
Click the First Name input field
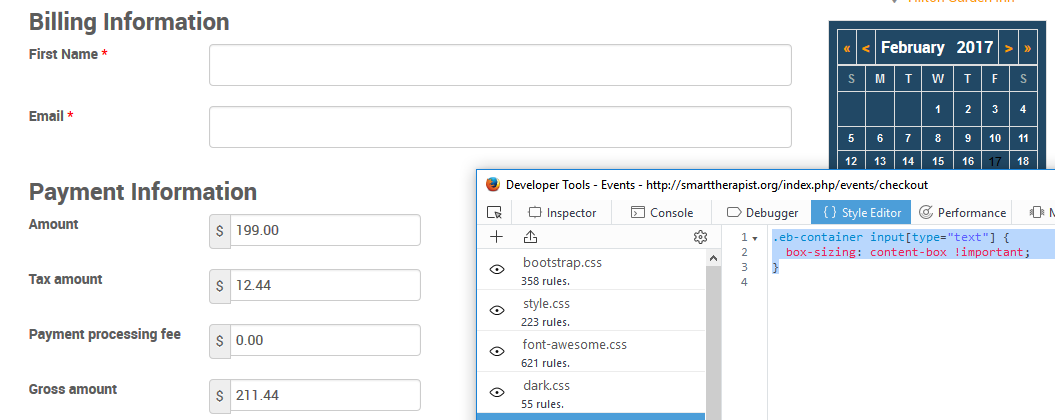(x=500, y=65)
